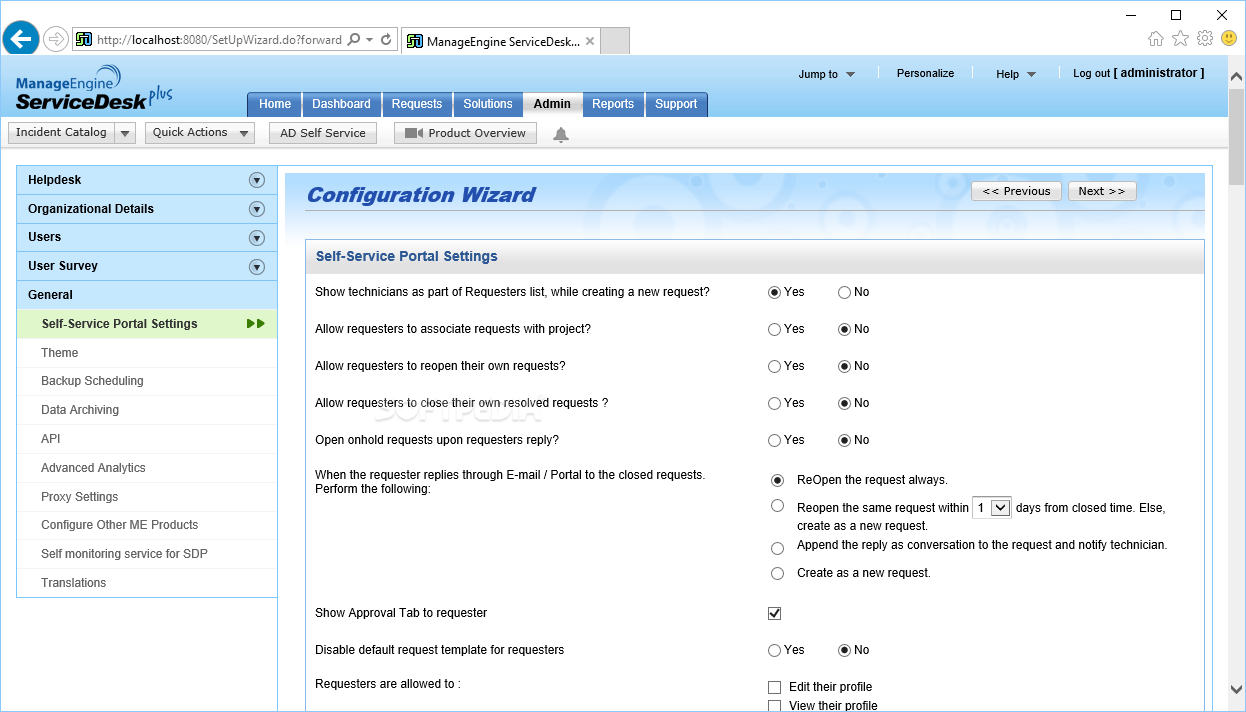Select Yes for opening onhold requests upon reply
This screenshot has height=712, width=1246.
(774, 440)
